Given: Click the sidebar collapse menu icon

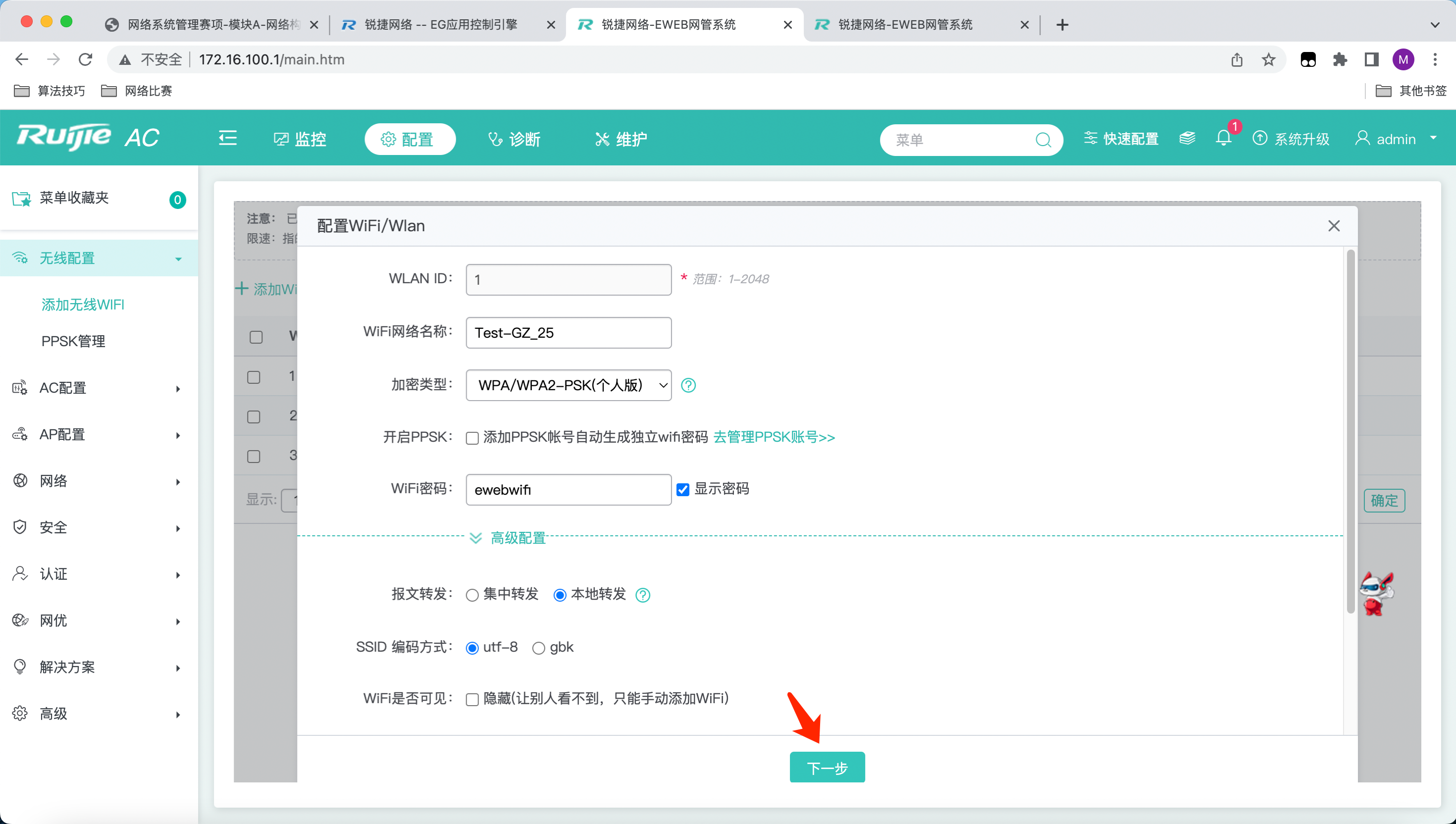Looking at the screenshot, I should (227, 139).
